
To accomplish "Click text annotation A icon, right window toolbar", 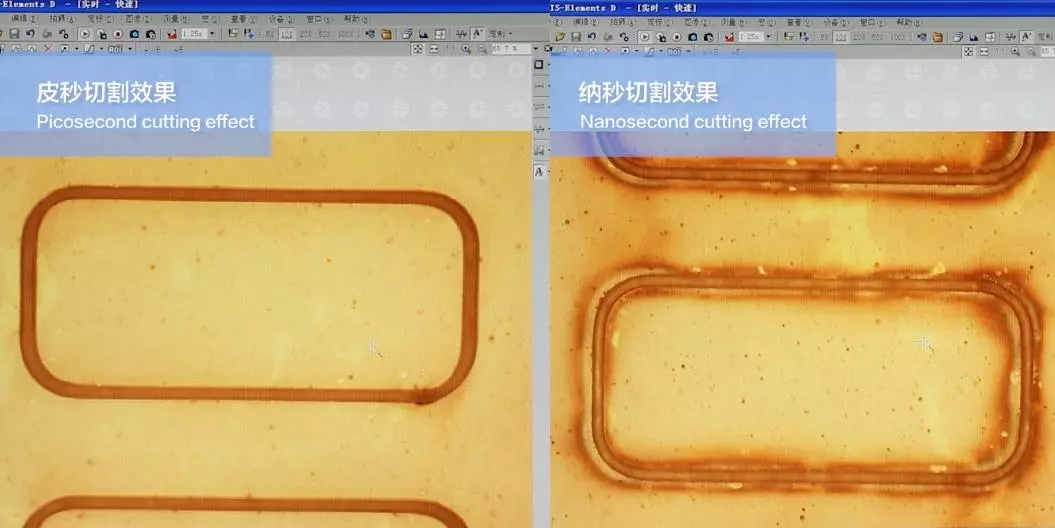I will coord(1027,36).
